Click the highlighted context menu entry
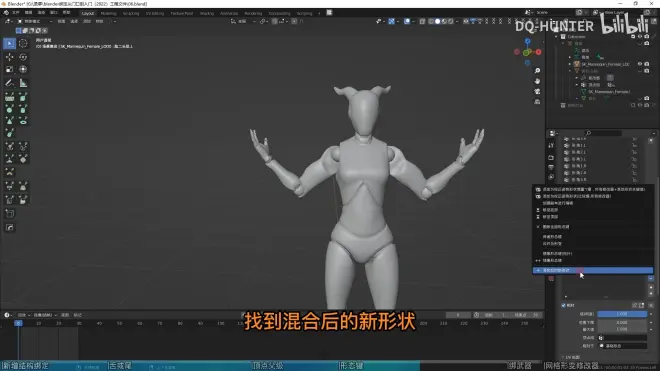Viewport: 660px width, 371px height. point(593,270)
